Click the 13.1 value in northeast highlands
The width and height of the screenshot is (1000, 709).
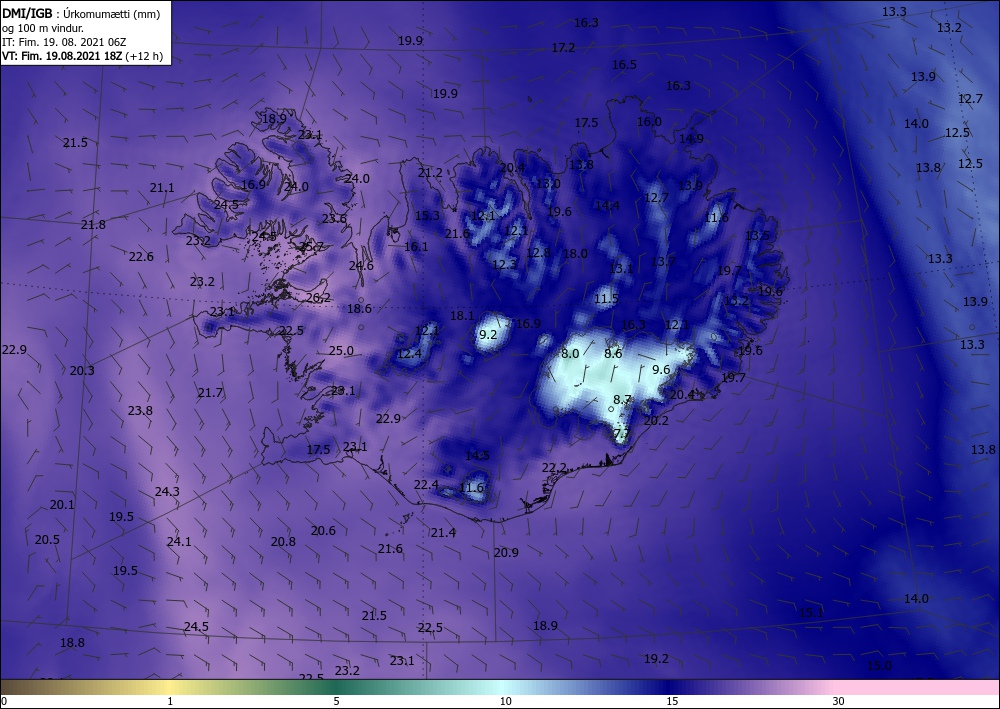pyautogui.click(x=621, y=268)
